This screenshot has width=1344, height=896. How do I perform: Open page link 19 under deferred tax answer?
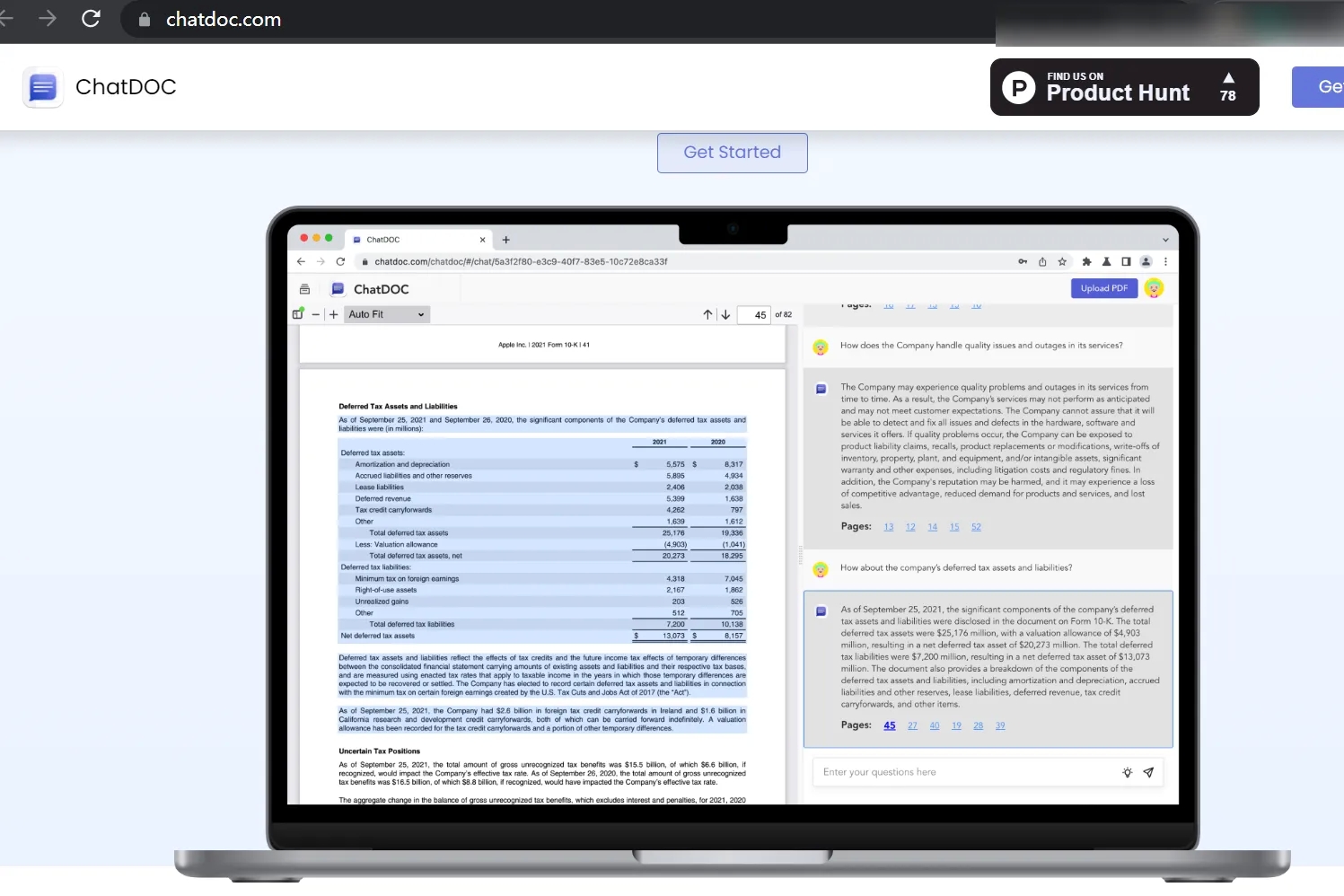[x=956, y=725]
